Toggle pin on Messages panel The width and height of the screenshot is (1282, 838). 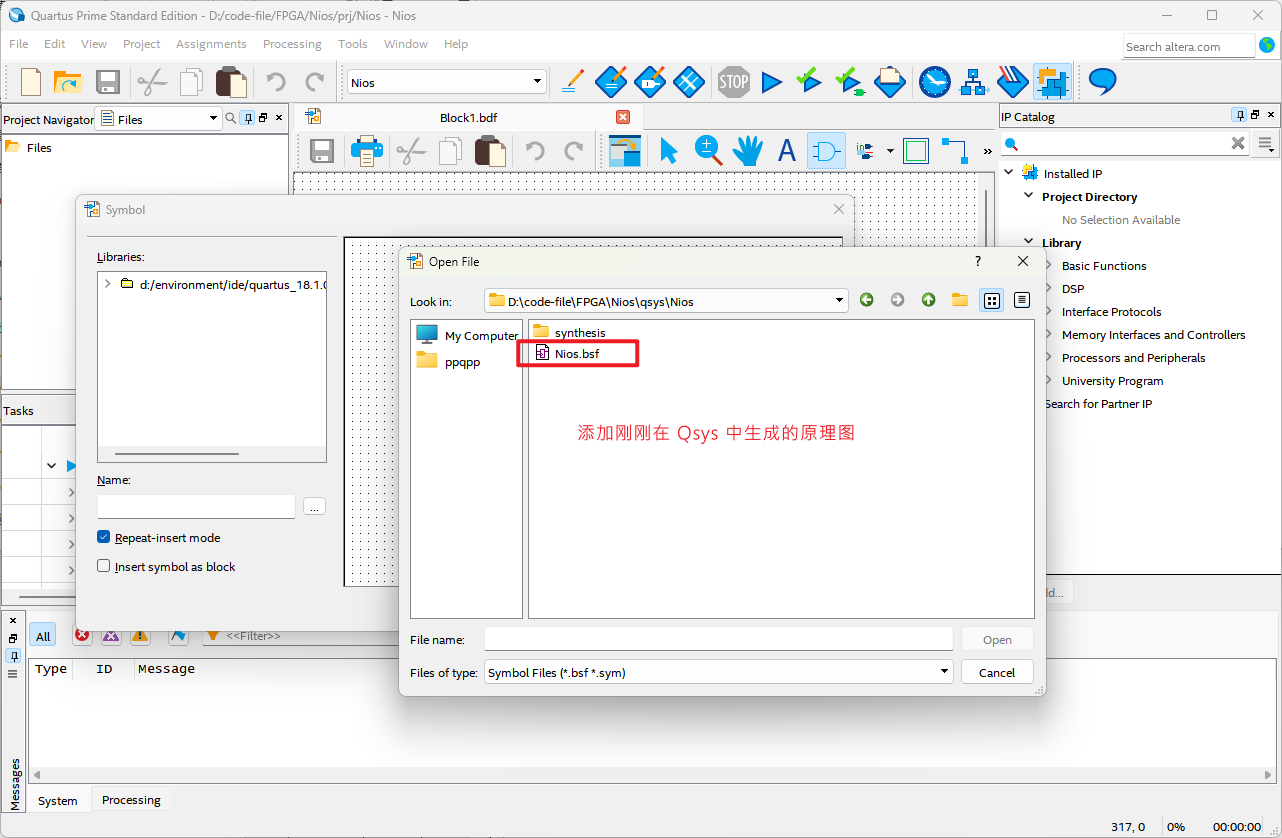coord(13,656)
